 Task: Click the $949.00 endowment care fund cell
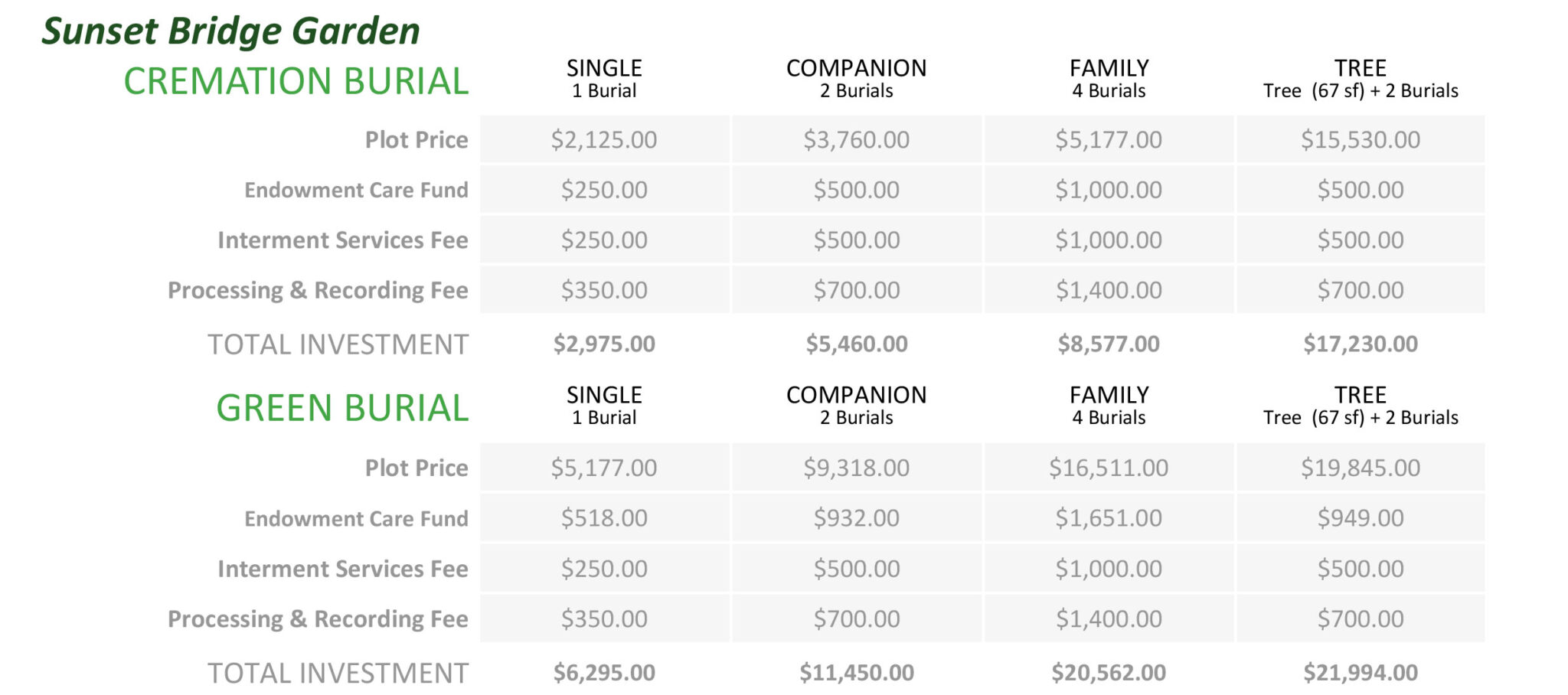click(1360, 518)
